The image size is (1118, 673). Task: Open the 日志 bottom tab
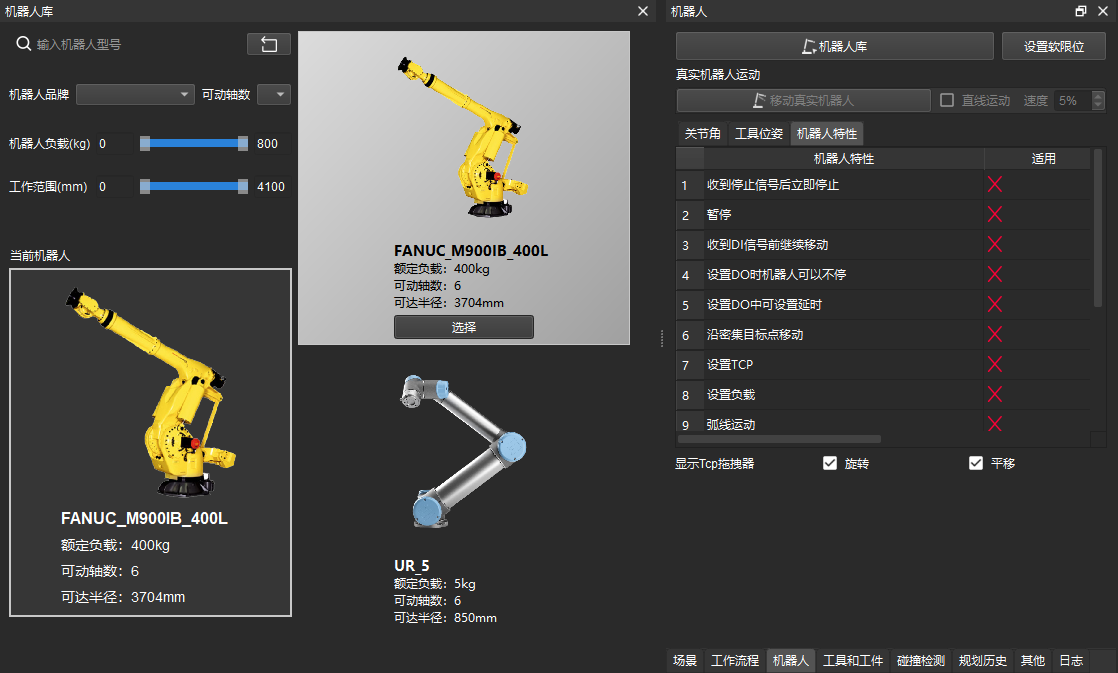pyautogui.click(x=1071, y=661)
